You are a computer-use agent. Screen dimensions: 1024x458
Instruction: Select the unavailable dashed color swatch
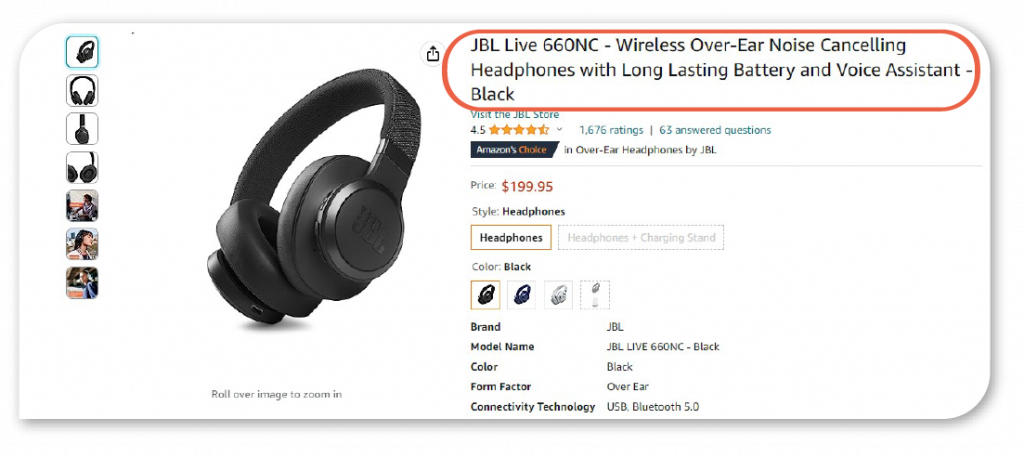(595, 295)
